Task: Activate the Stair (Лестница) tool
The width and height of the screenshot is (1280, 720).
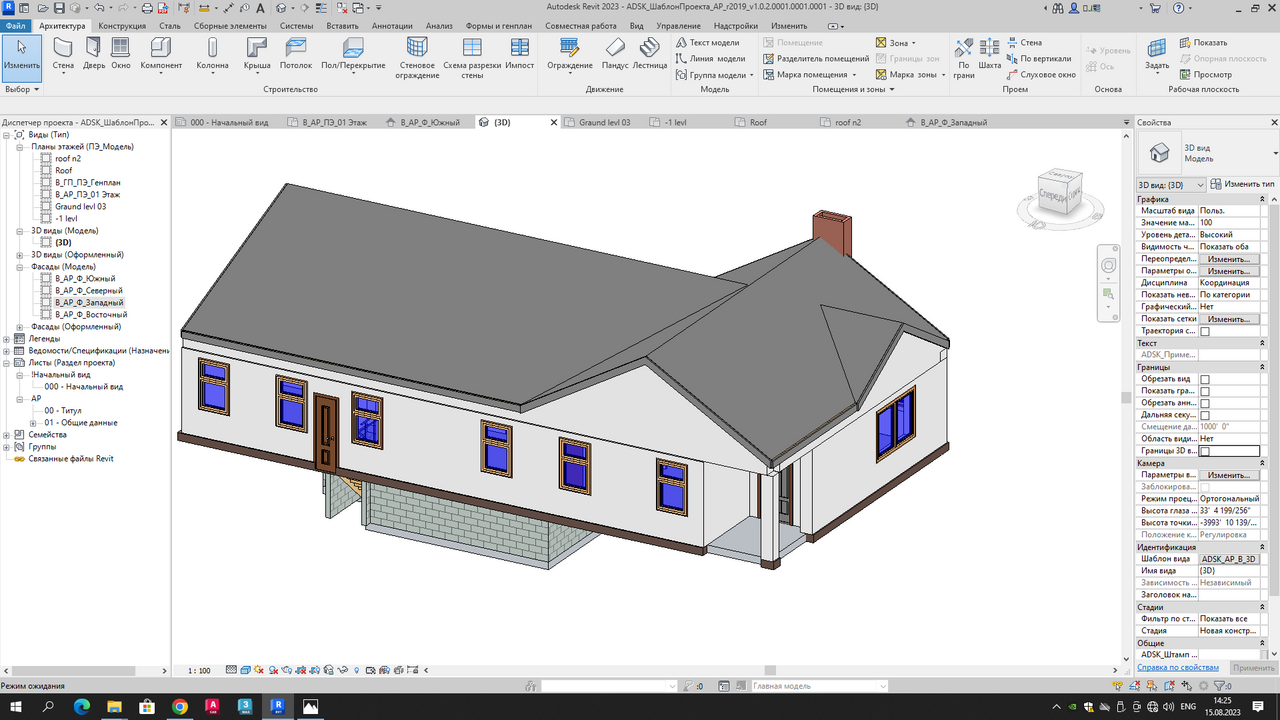Action: click(x=649, y=53)
